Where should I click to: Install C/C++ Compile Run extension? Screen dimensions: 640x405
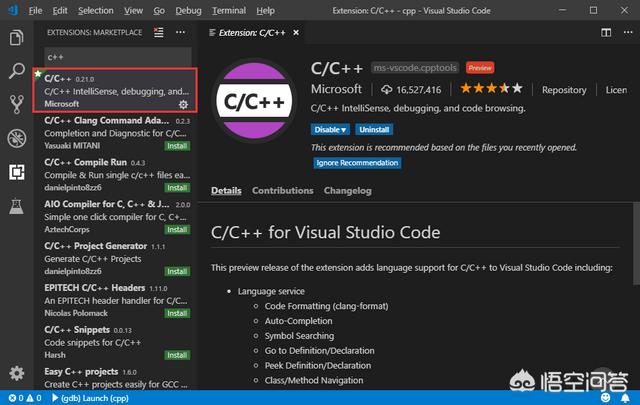pos(177,187)
